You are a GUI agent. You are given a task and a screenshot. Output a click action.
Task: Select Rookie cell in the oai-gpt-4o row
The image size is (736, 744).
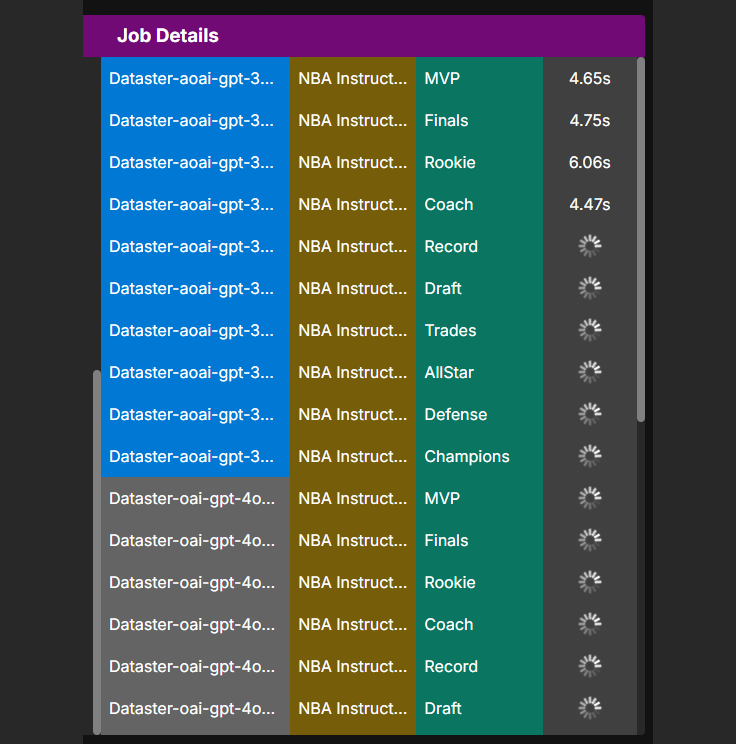(x=479, y=582)
